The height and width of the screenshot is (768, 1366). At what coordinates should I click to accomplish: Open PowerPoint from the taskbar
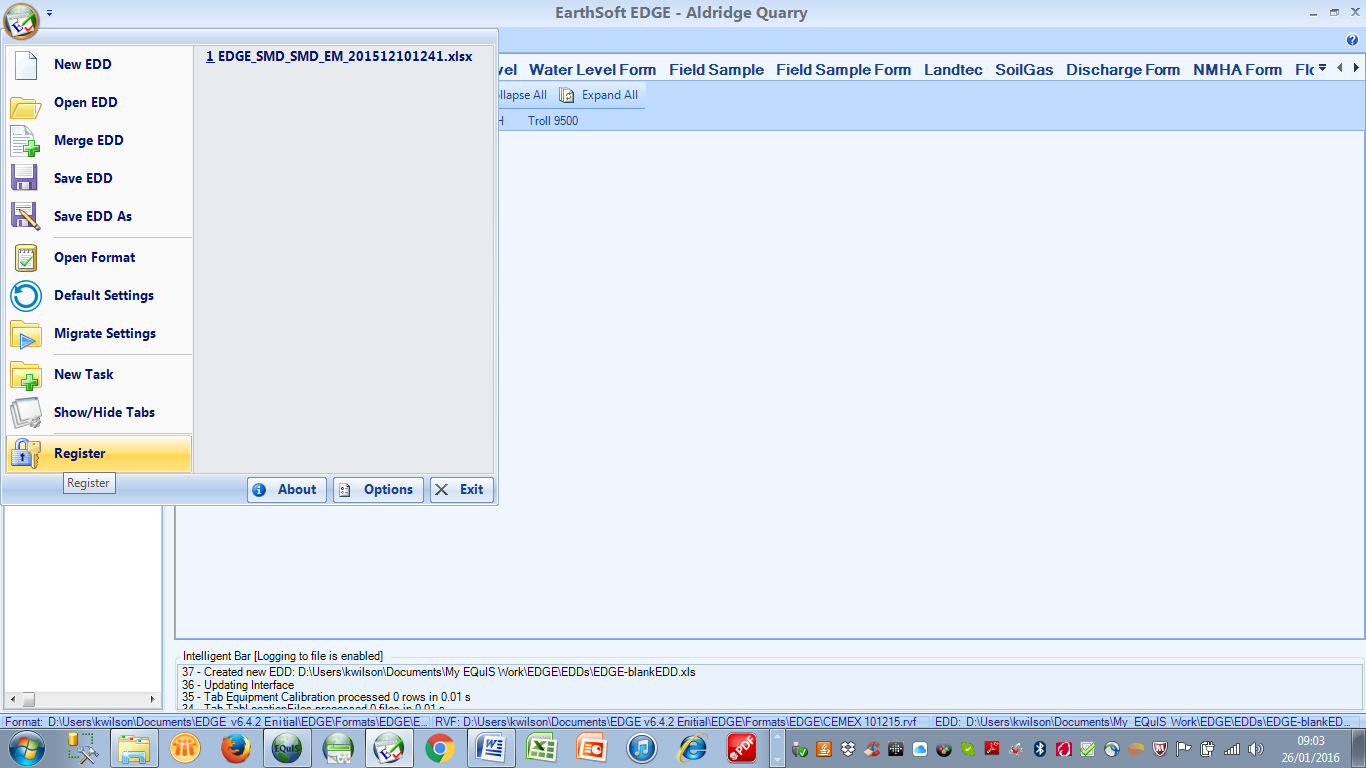tap(592, 748)
